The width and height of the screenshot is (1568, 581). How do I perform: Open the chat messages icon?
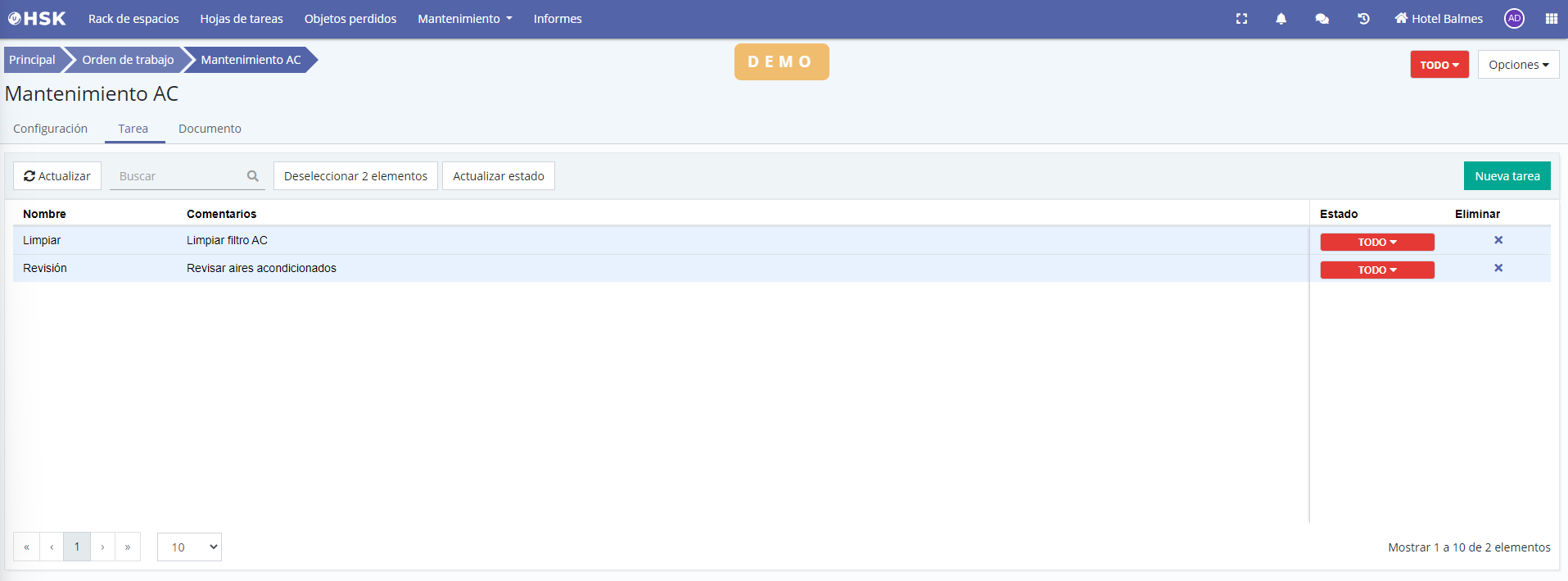click(1322, 19)
